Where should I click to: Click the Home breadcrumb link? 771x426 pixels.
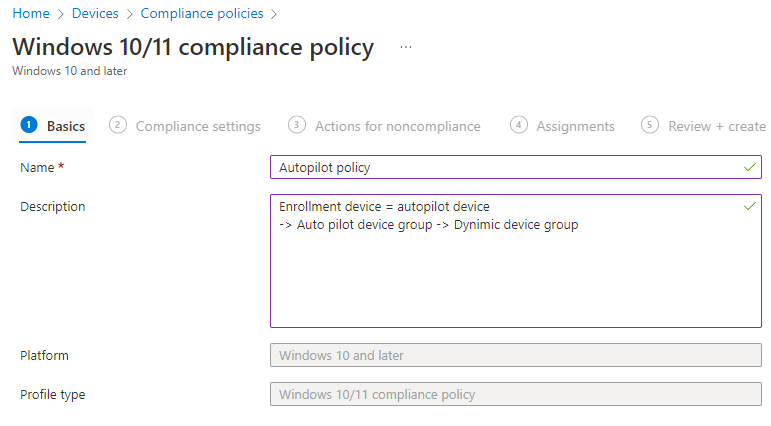pyautogui.click(x=31, y=14)
